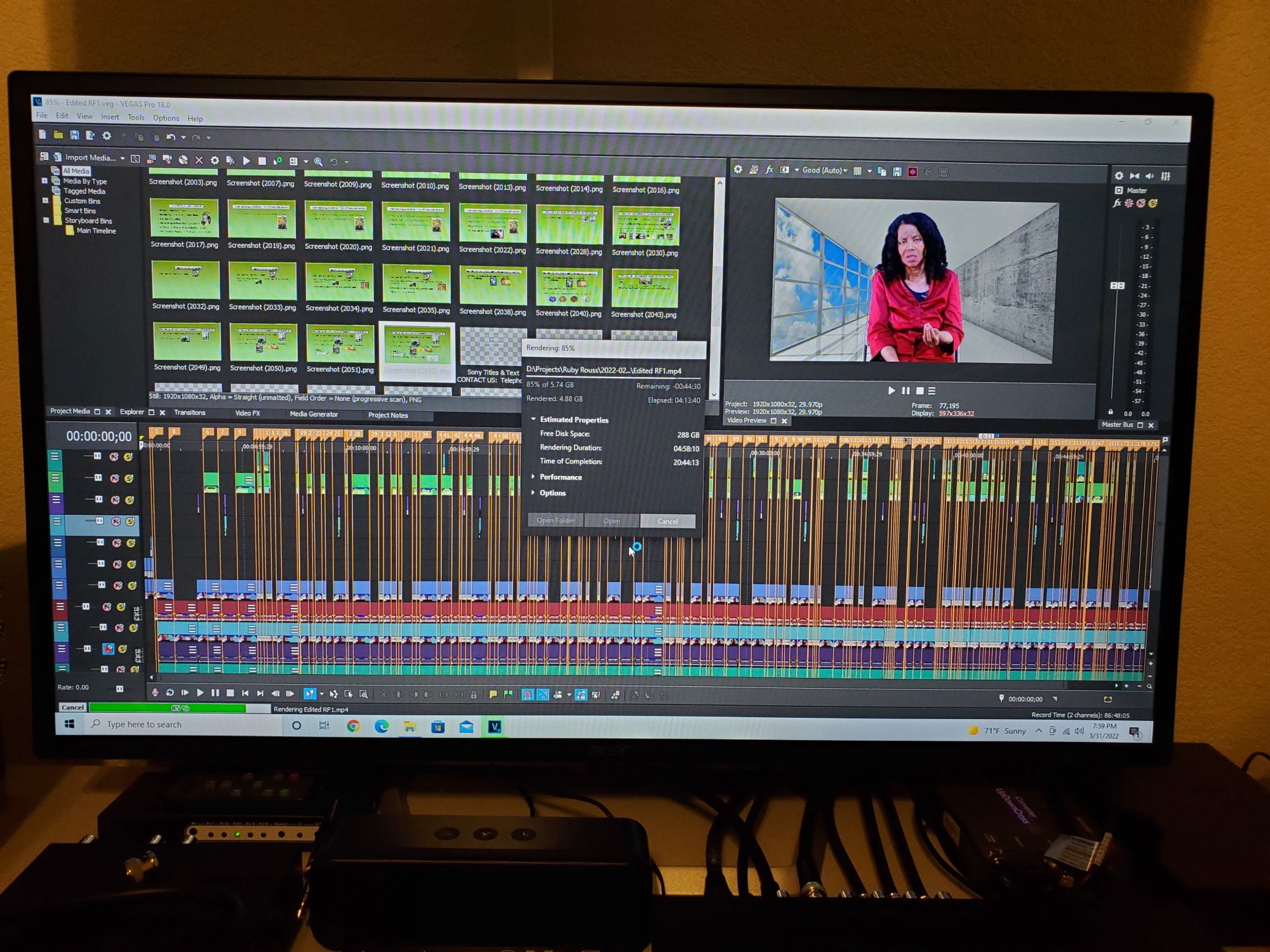Start media preview with play icon

(246, 161)
